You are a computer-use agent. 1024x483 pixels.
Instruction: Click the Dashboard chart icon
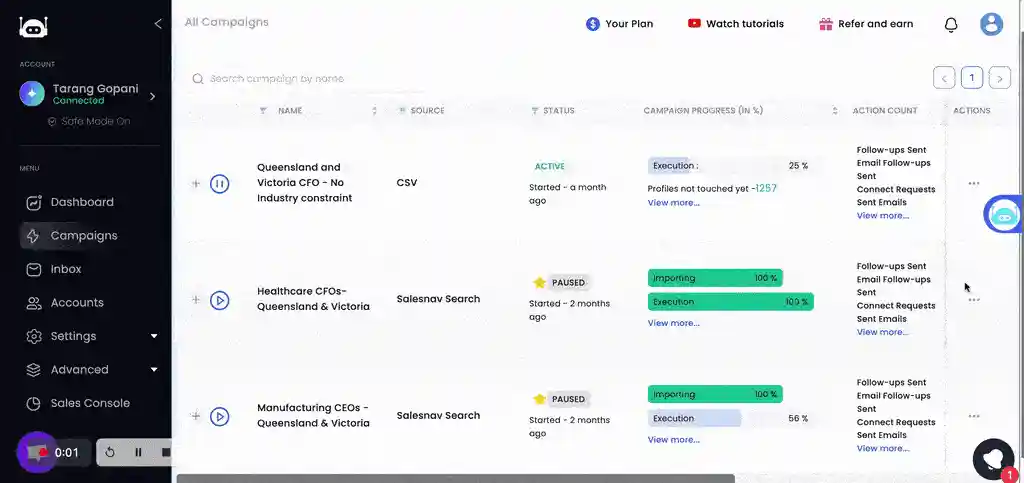tap(33, 202)
